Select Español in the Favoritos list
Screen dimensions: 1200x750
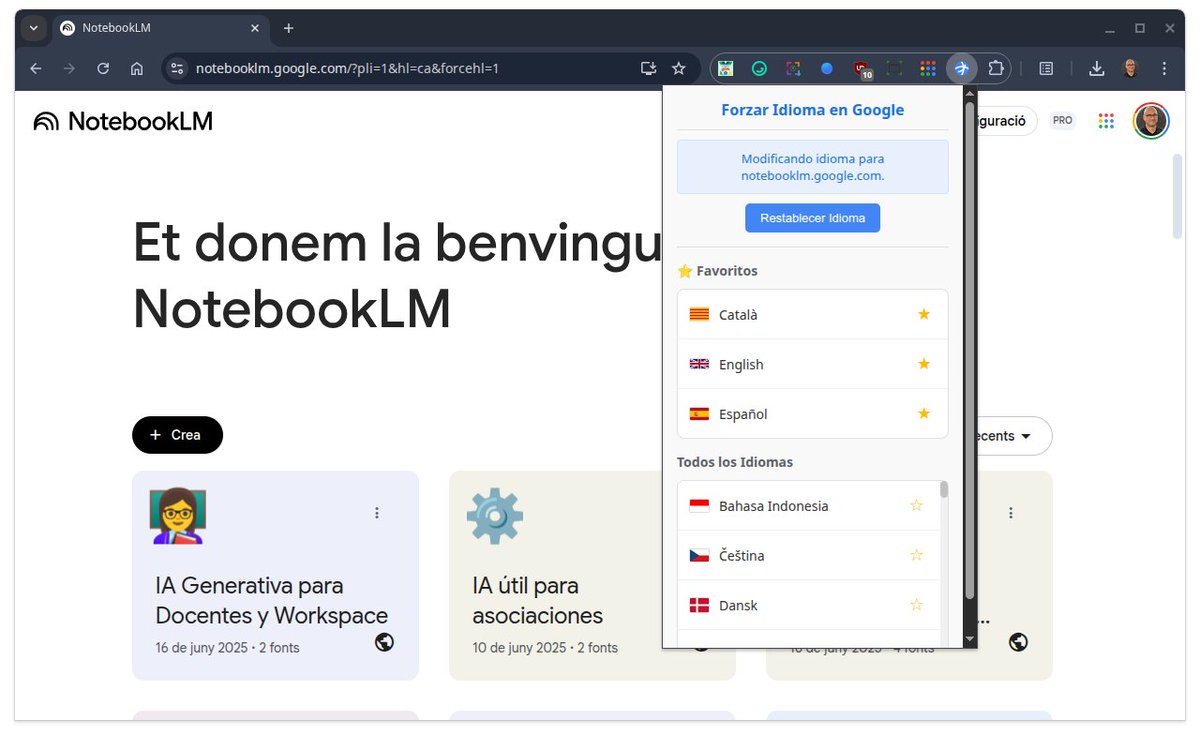[812, 413]
